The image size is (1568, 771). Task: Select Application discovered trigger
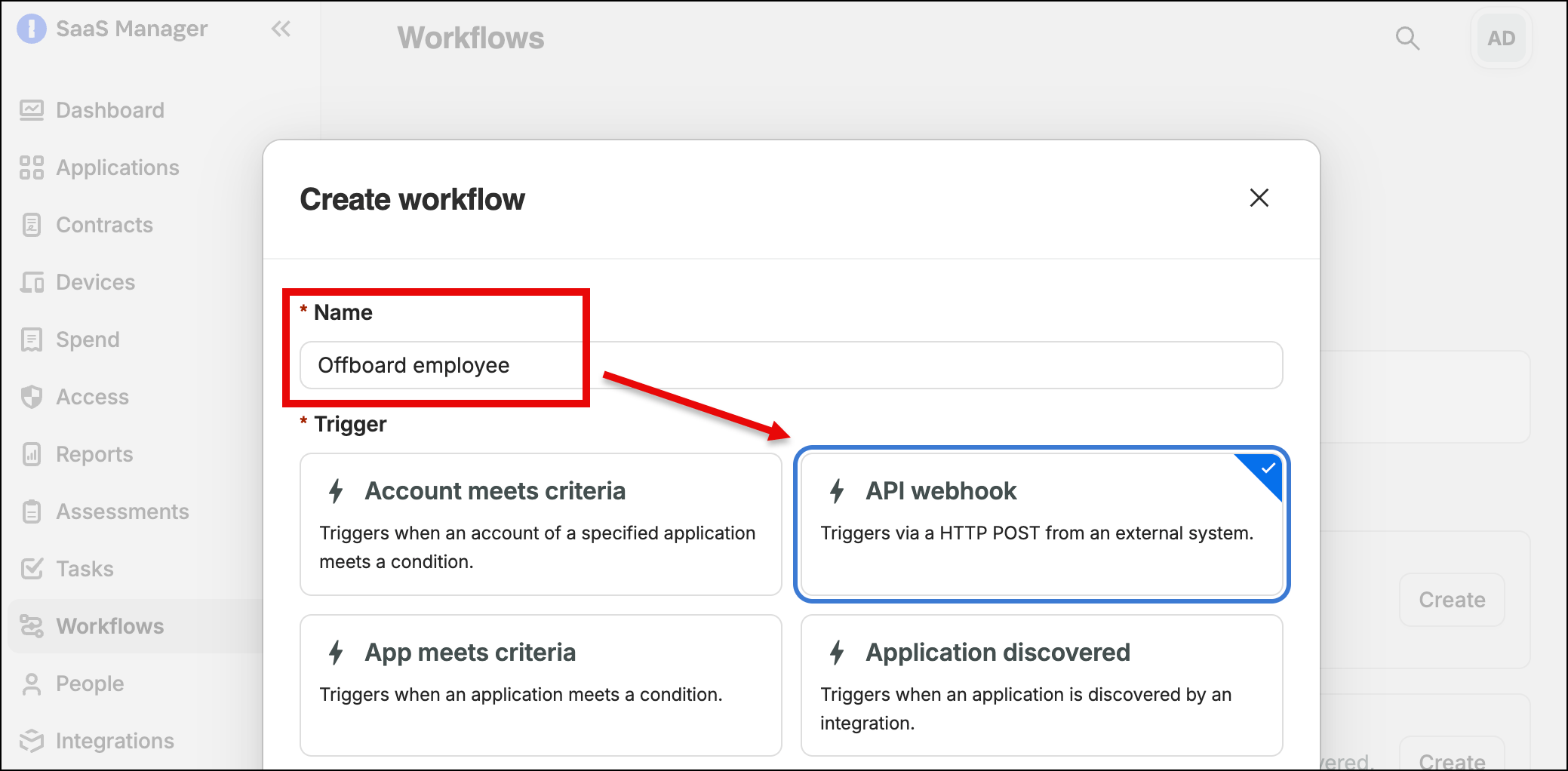1042,685
